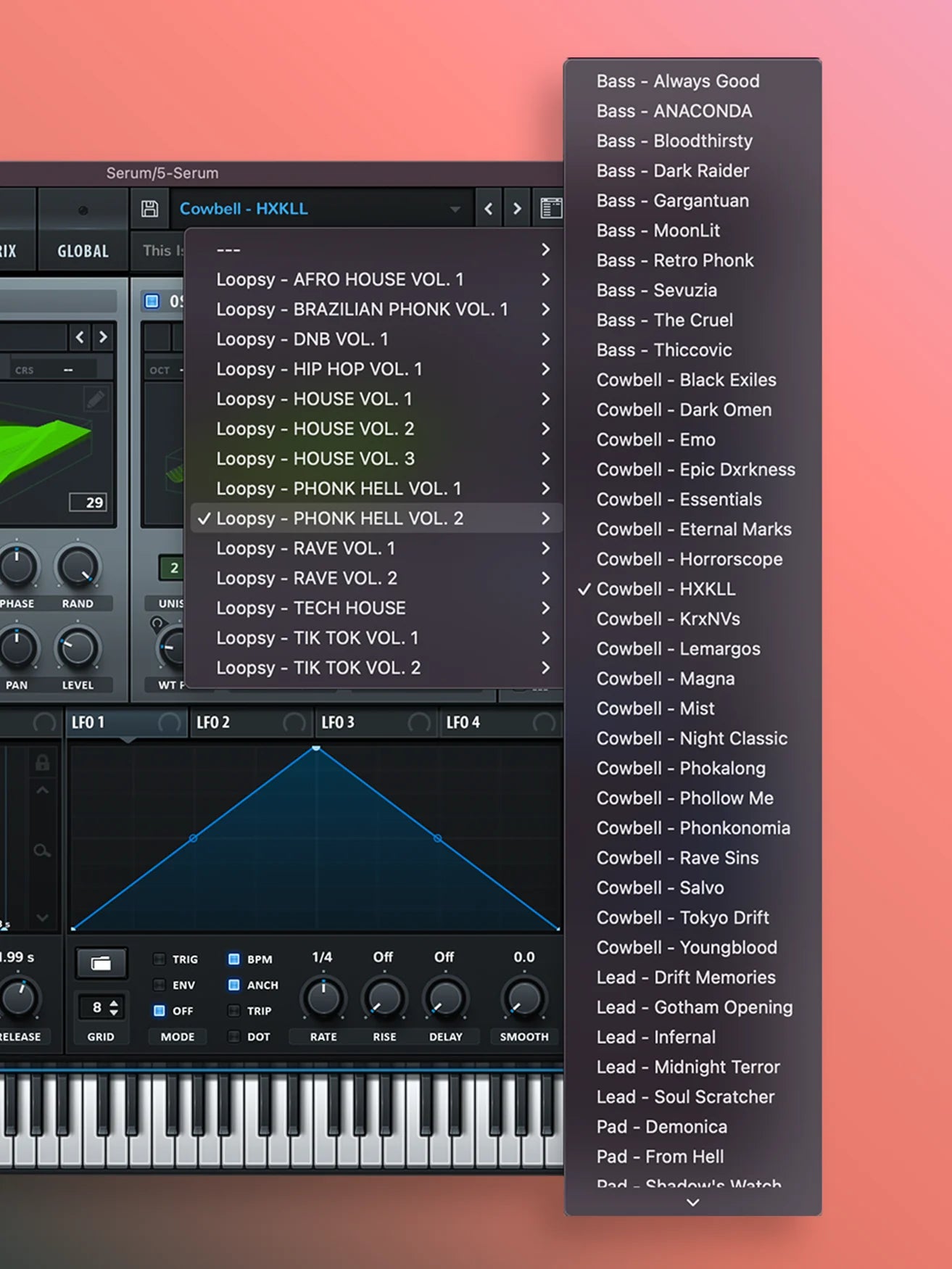Click the LFO SMOOTH knob
This screenshot has width=952, height=1269.
(x=523, y=999)
